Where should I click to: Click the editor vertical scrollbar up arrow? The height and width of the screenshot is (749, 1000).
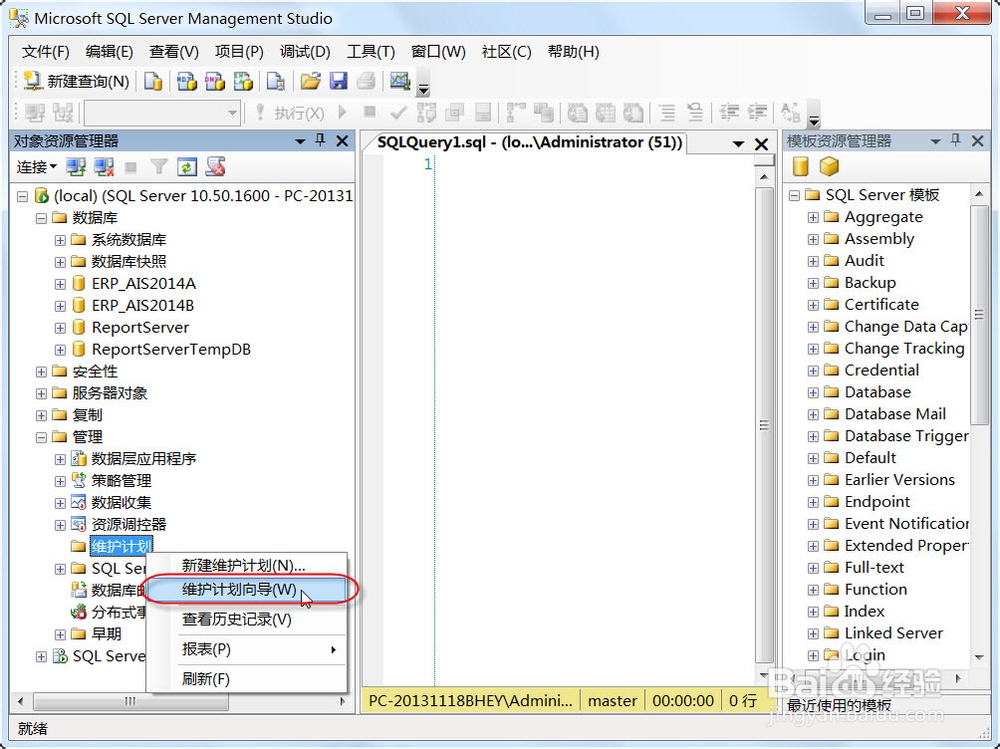[764, 177]
